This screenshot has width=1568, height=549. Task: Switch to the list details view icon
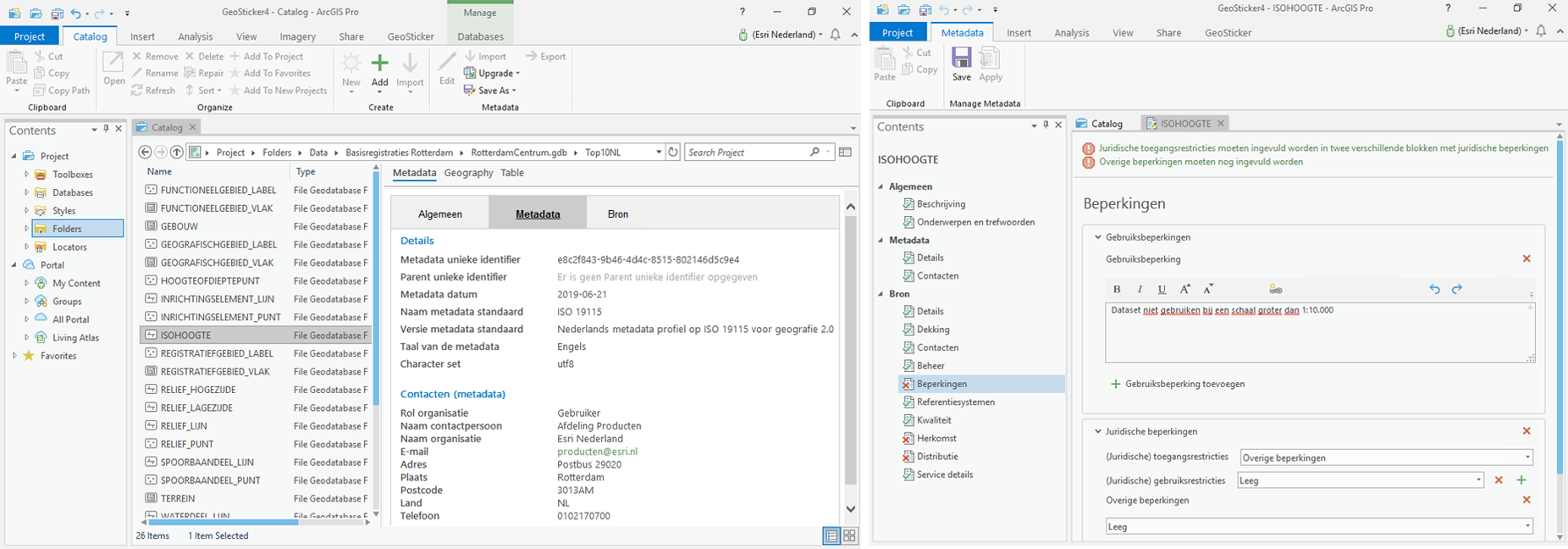click(x=831, y=535)
